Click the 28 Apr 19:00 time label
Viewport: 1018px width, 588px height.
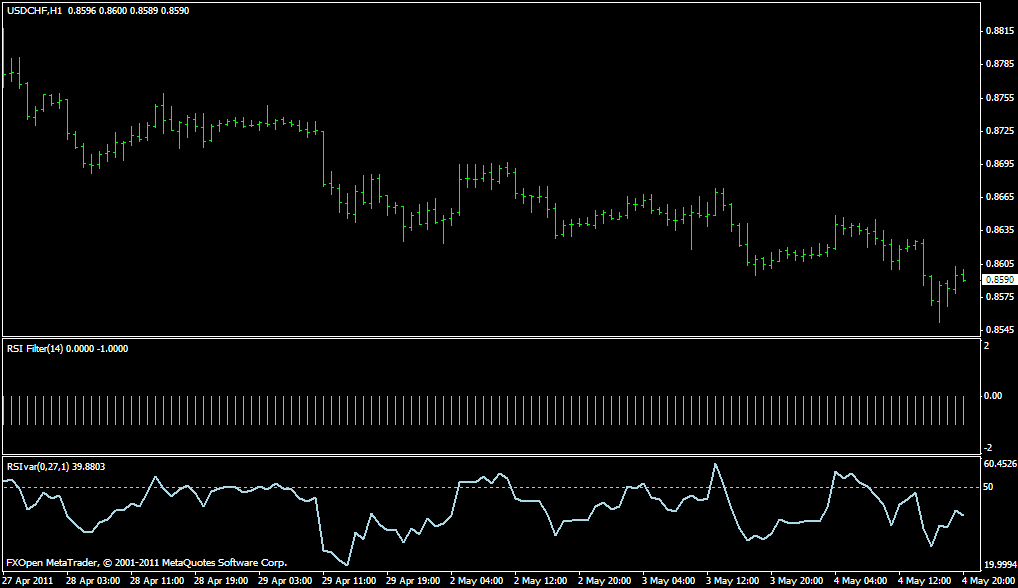click(x=221, y=580)
